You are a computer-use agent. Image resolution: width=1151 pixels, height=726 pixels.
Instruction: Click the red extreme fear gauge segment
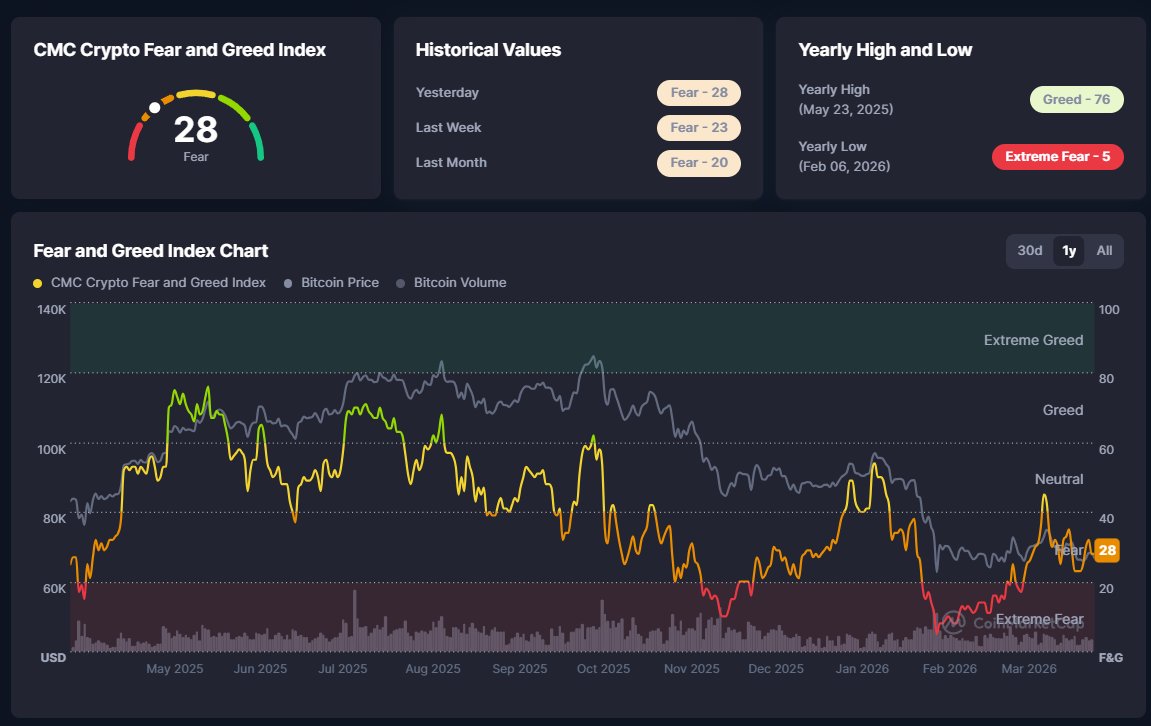tap(132, 142)
